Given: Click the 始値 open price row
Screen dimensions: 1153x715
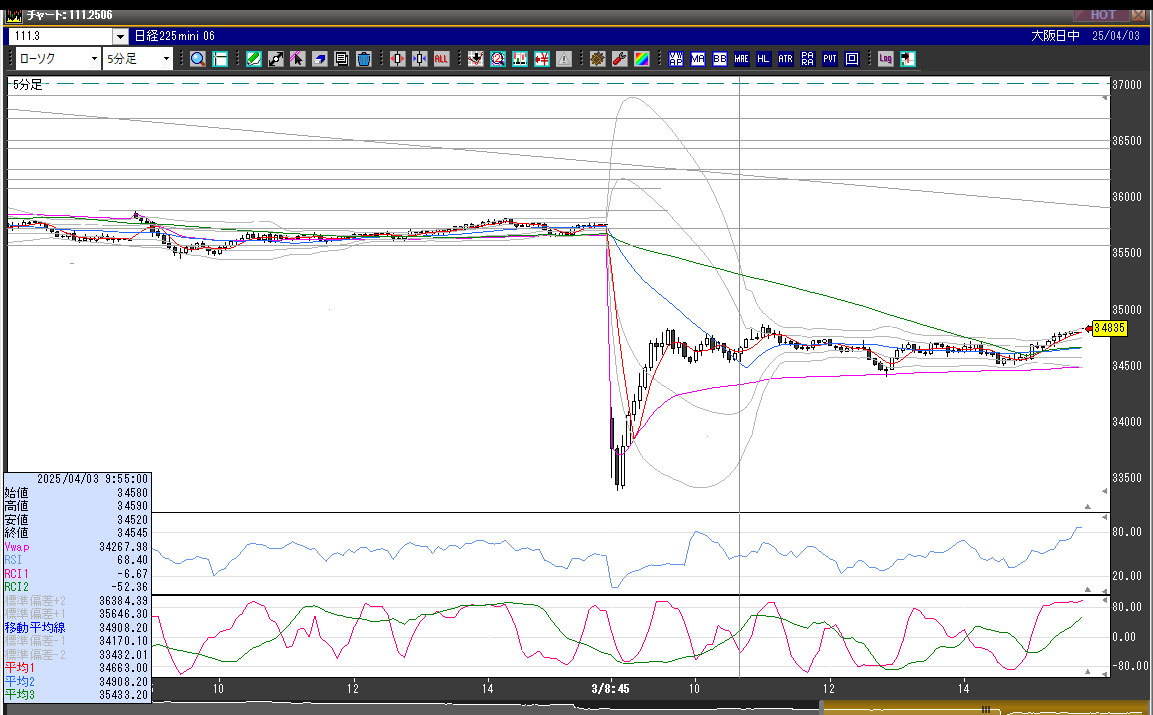Looking at the screenshot, I should click(76, 492).
